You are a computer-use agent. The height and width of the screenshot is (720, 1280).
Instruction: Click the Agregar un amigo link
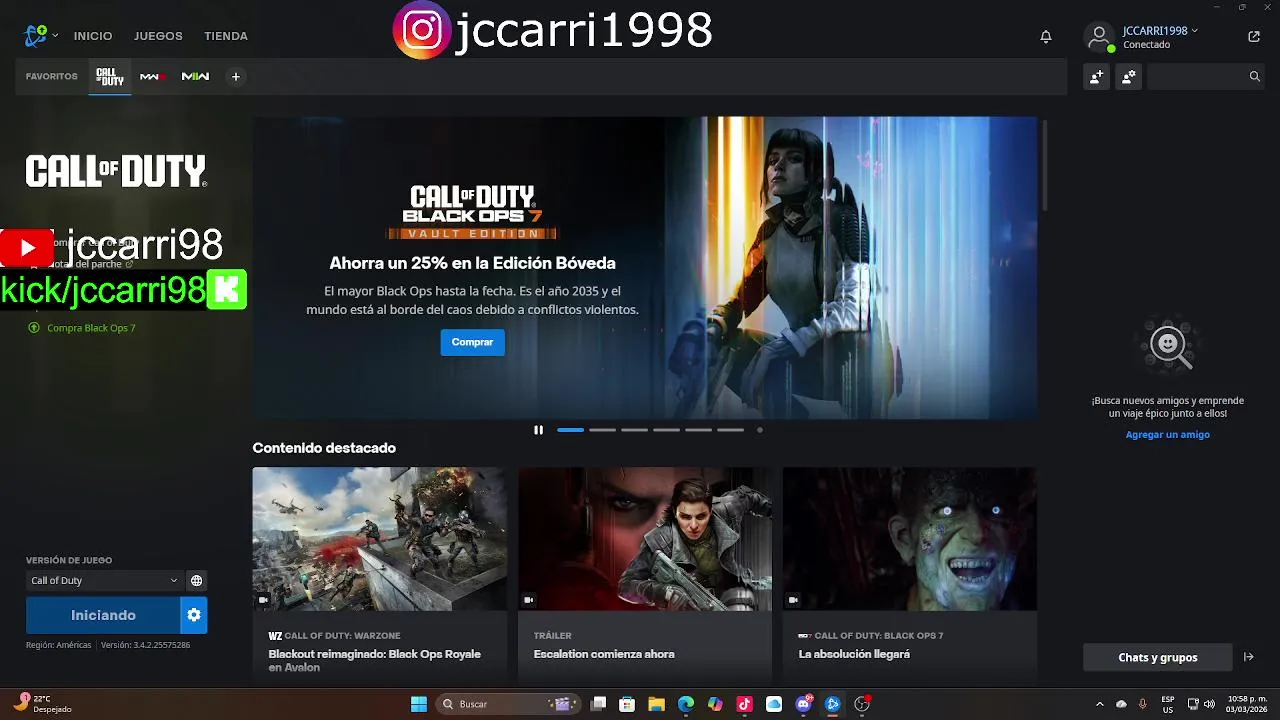1168,435
